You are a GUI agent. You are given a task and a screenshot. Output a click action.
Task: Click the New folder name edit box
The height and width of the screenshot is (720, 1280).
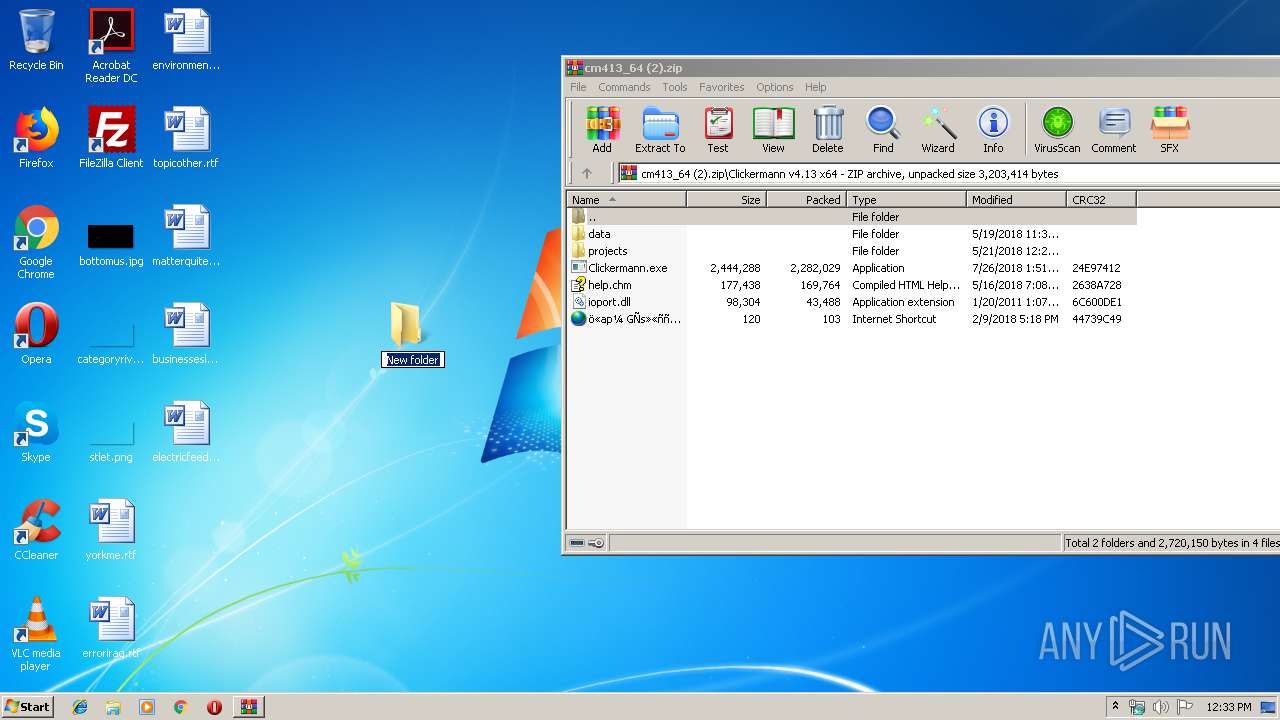(412, 360)
